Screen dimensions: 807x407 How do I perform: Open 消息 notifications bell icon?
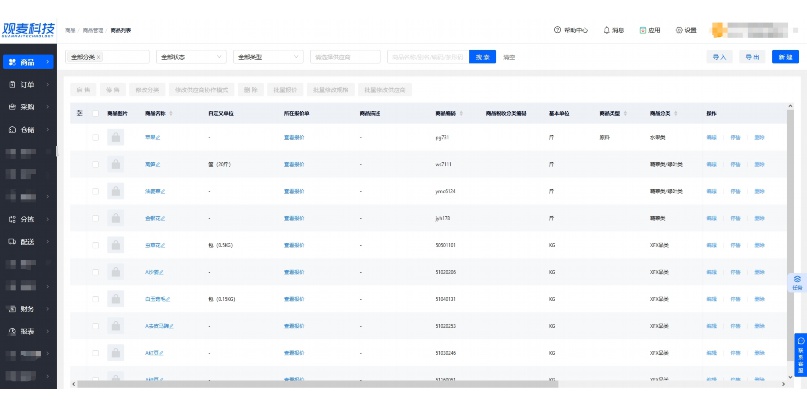tap(606, 30)
